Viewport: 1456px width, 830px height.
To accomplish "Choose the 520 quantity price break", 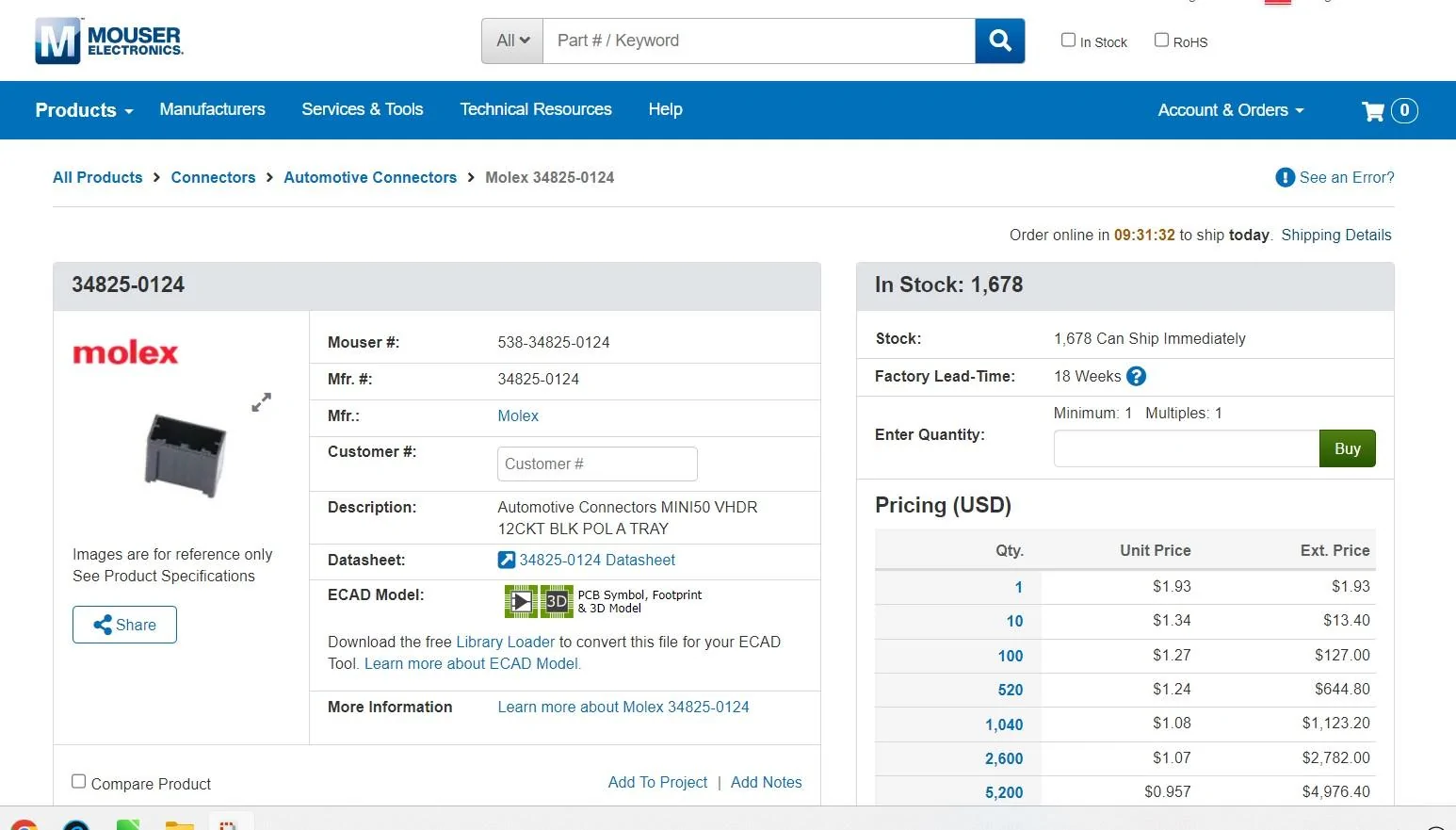I will [x=1011, y=690].
